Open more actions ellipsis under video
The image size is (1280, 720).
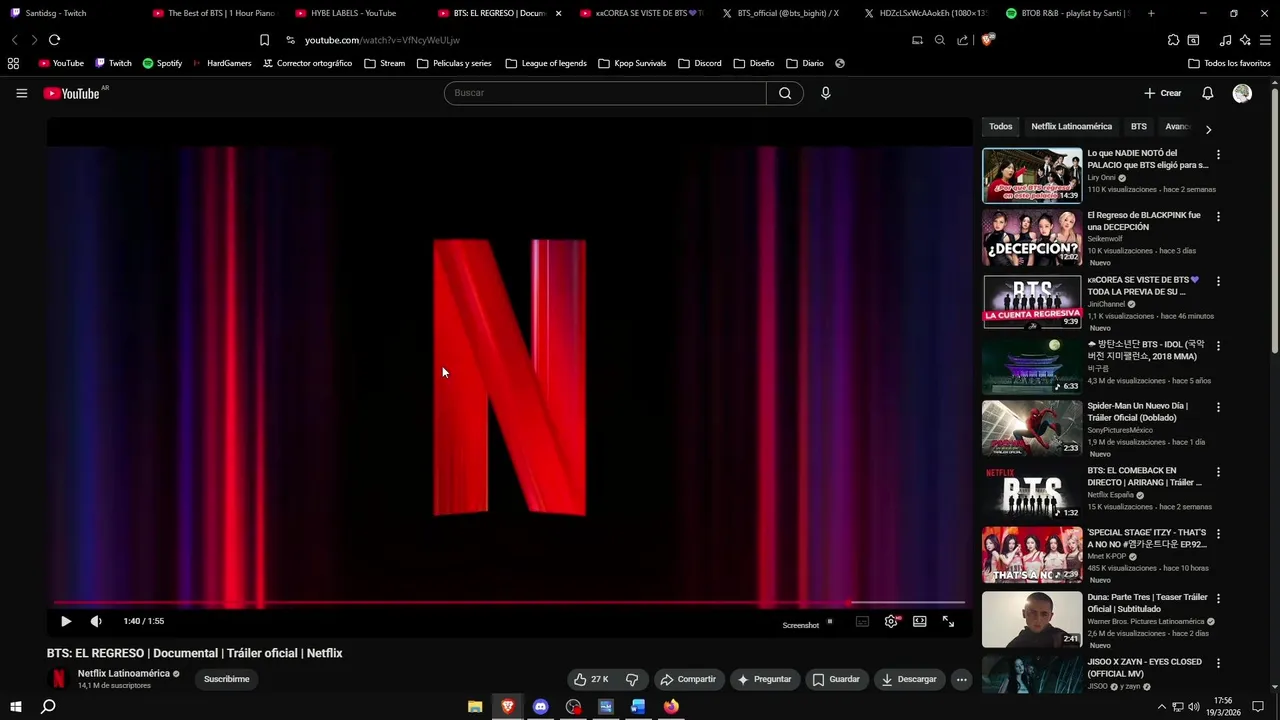961,679
